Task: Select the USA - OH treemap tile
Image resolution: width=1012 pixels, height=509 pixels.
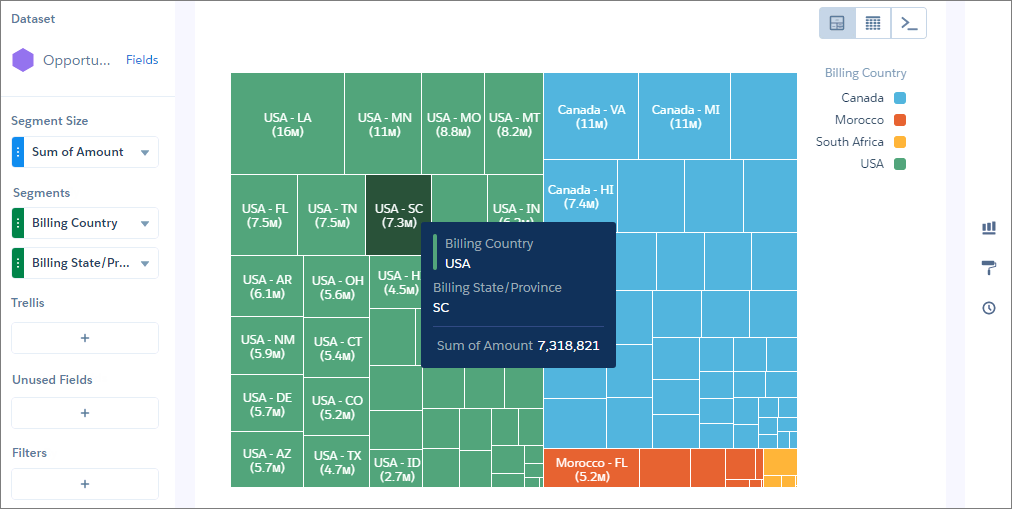Action: tap(337, 287)
